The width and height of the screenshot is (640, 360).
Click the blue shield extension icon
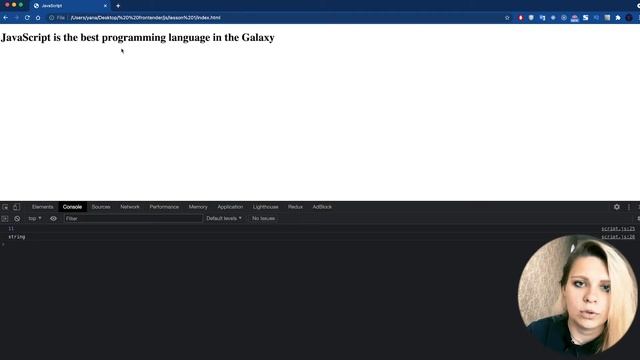[531, 18]
